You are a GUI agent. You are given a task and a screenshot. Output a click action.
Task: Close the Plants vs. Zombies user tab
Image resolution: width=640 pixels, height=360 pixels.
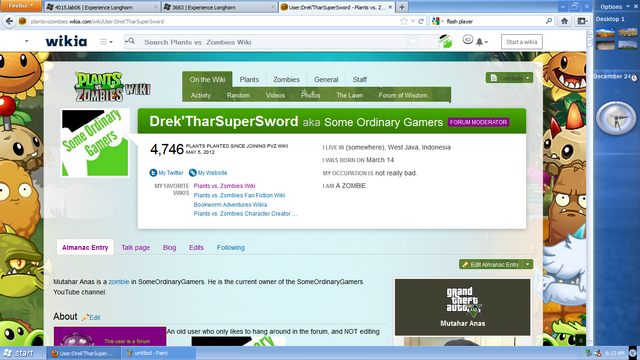390,7
